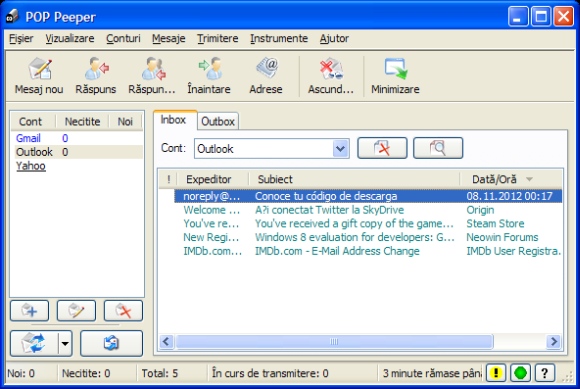The width and height of the screenshot is (580, 389).
Task: Select message 'Windows 8 evaluation for developers'
Action: tap(354, 237)
